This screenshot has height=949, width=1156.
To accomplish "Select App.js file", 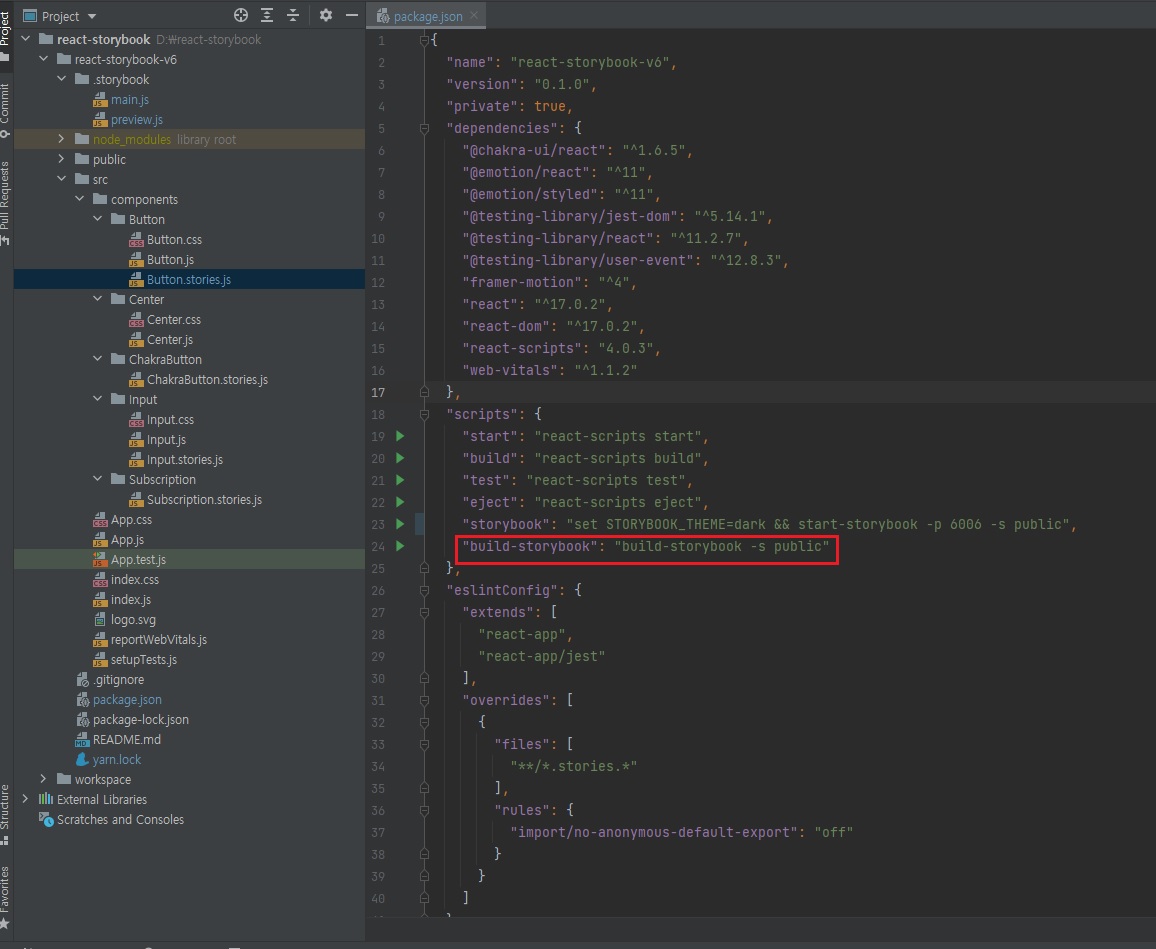I will click(x=119, y=540).
